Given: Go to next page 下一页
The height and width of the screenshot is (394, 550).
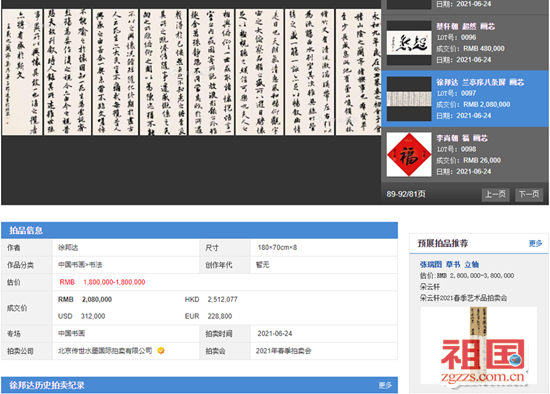Looking at the screenshot, I should (x=529, y=194).
